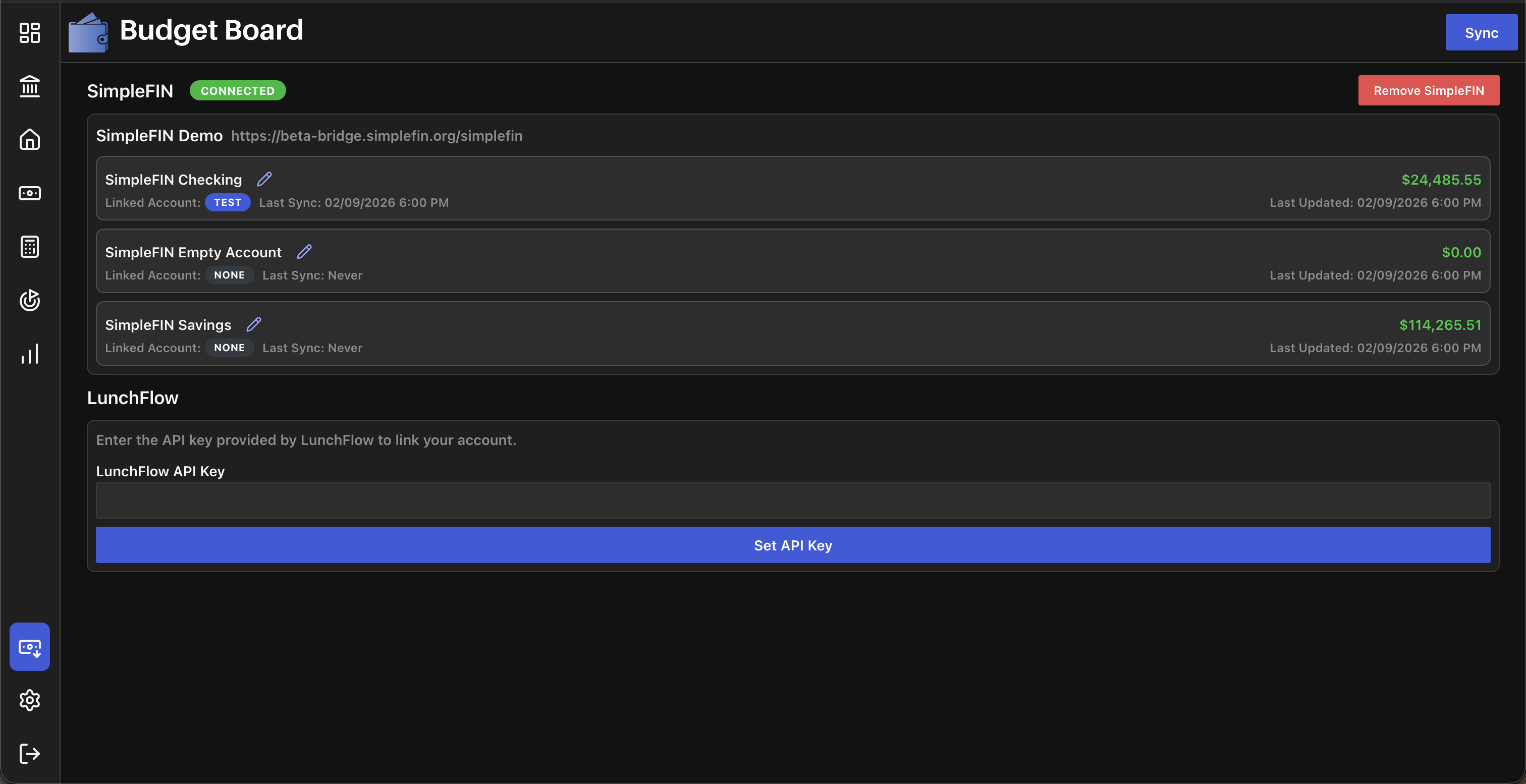This screenshot has height=784, width=1526.
Task: Click Last Updated text for SimpleFIN Savings
Action: pyautogui.click(x=1375, y=348)
